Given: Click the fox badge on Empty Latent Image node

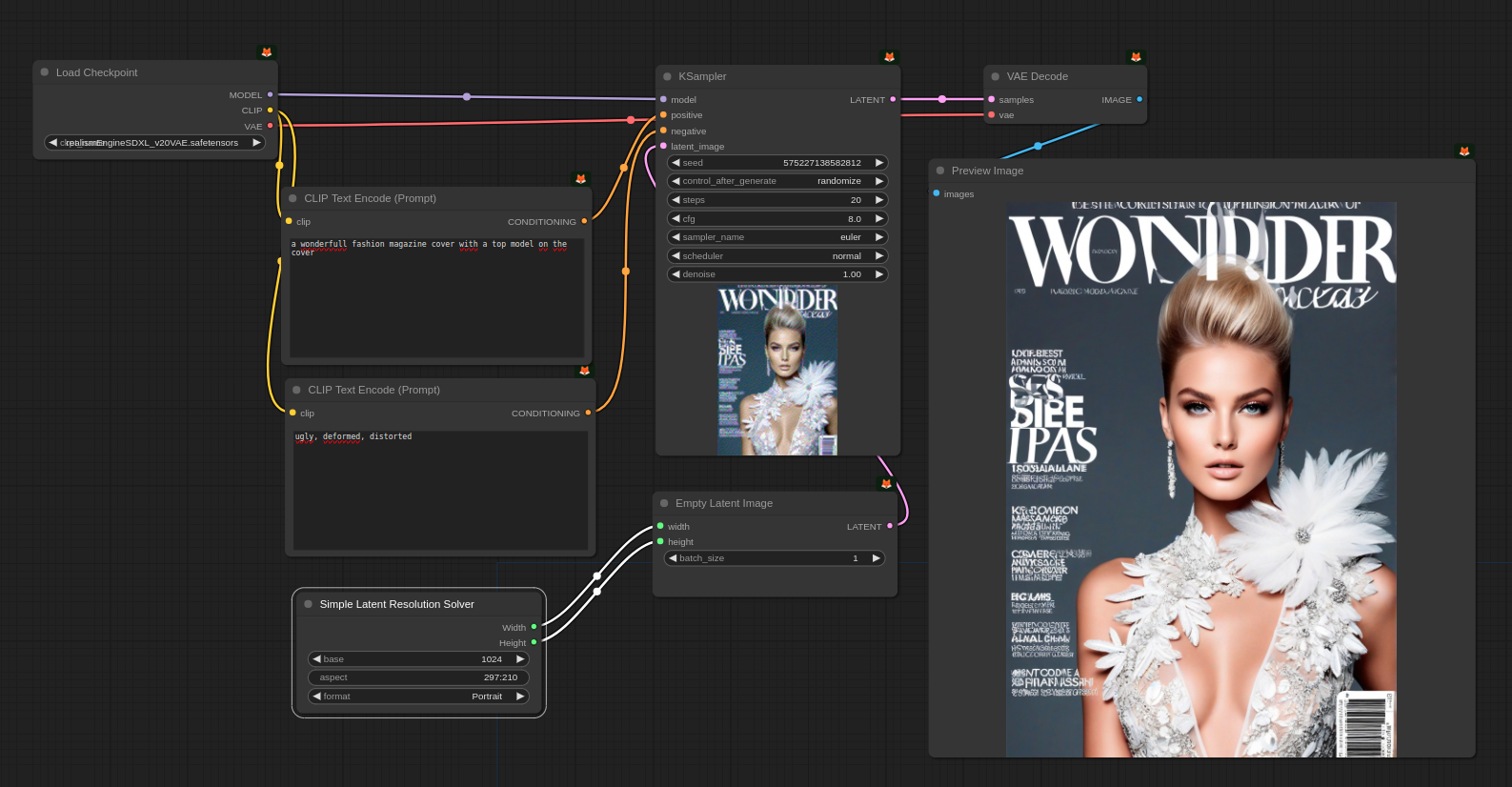Looking at the screenshot, I should tap(886, 484).
